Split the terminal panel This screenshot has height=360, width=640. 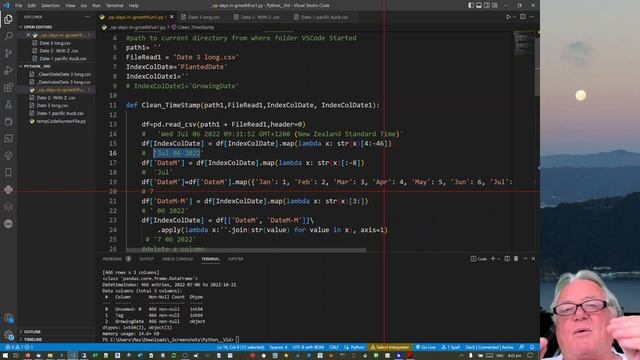click(507, 259)
